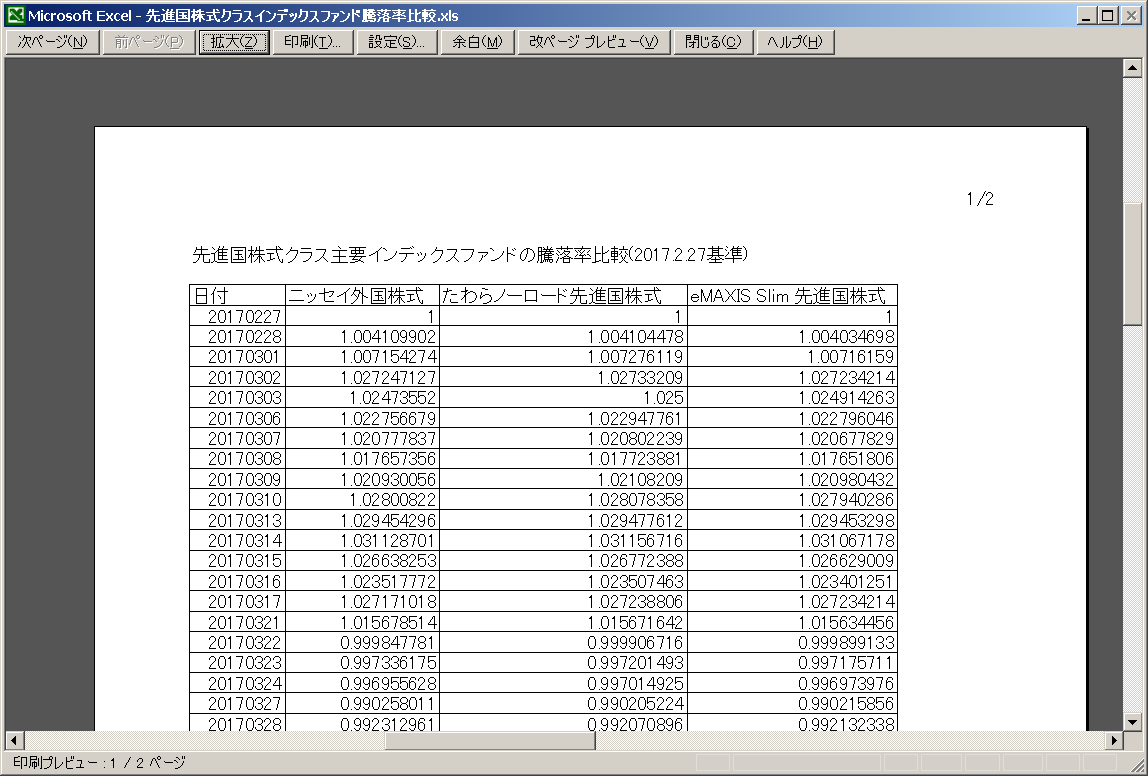Click the 日付 column header
Viewport: 1148px width, 776px height.
[237, 295]
